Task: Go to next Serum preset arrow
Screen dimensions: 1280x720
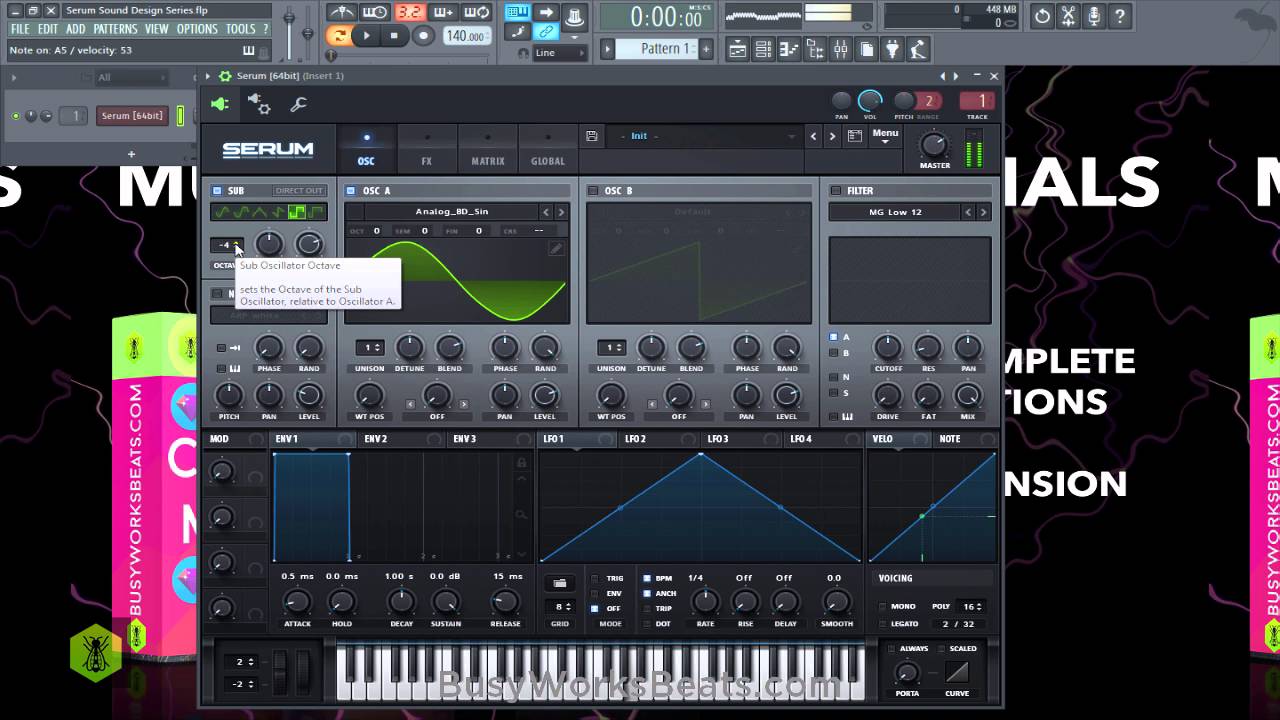Action: [x=832, y=136]
